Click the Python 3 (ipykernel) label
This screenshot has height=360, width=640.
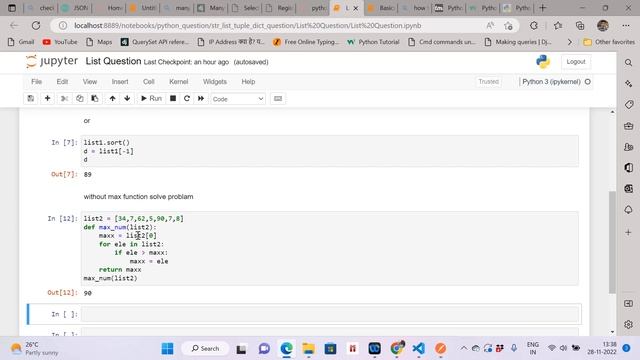551,82
